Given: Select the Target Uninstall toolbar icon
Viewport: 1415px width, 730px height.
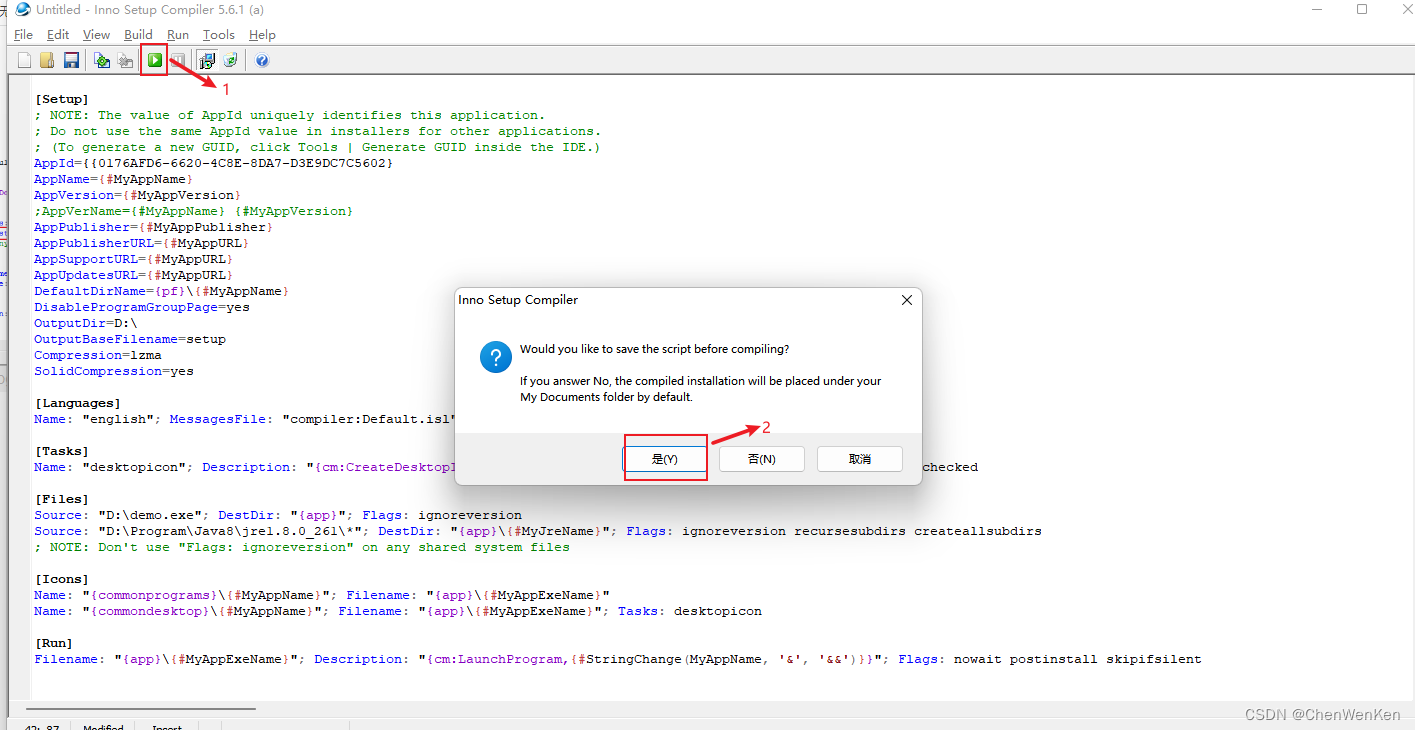Looking at the screenshot, I should [230, 61].
